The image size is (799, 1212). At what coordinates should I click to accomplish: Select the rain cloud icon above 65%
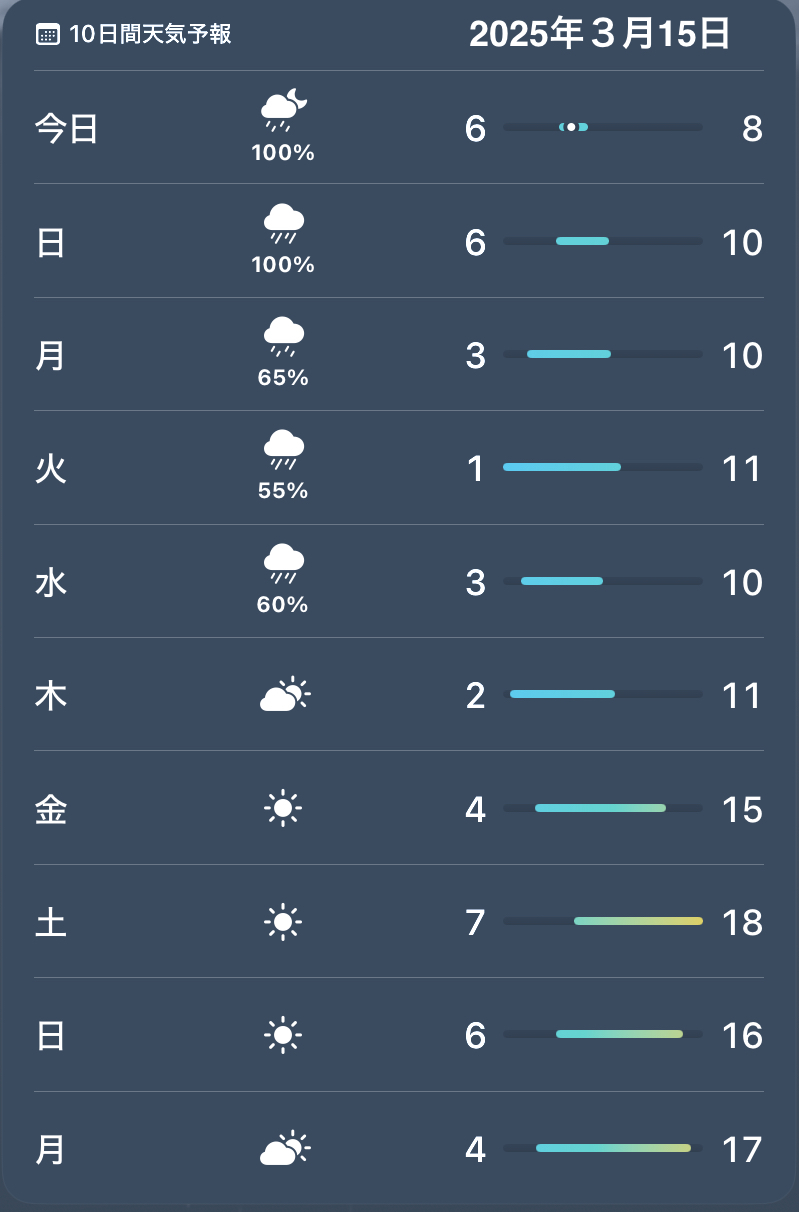[284, 336]
